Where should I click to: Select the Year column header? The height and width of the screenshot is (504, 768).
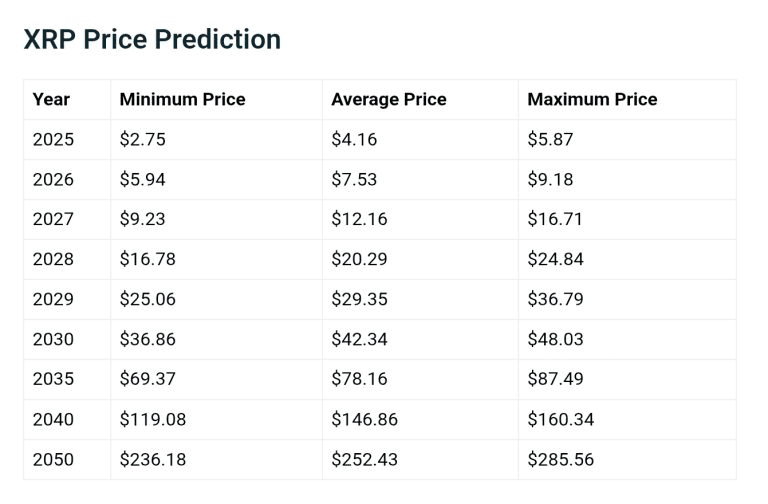coord(51,99)
